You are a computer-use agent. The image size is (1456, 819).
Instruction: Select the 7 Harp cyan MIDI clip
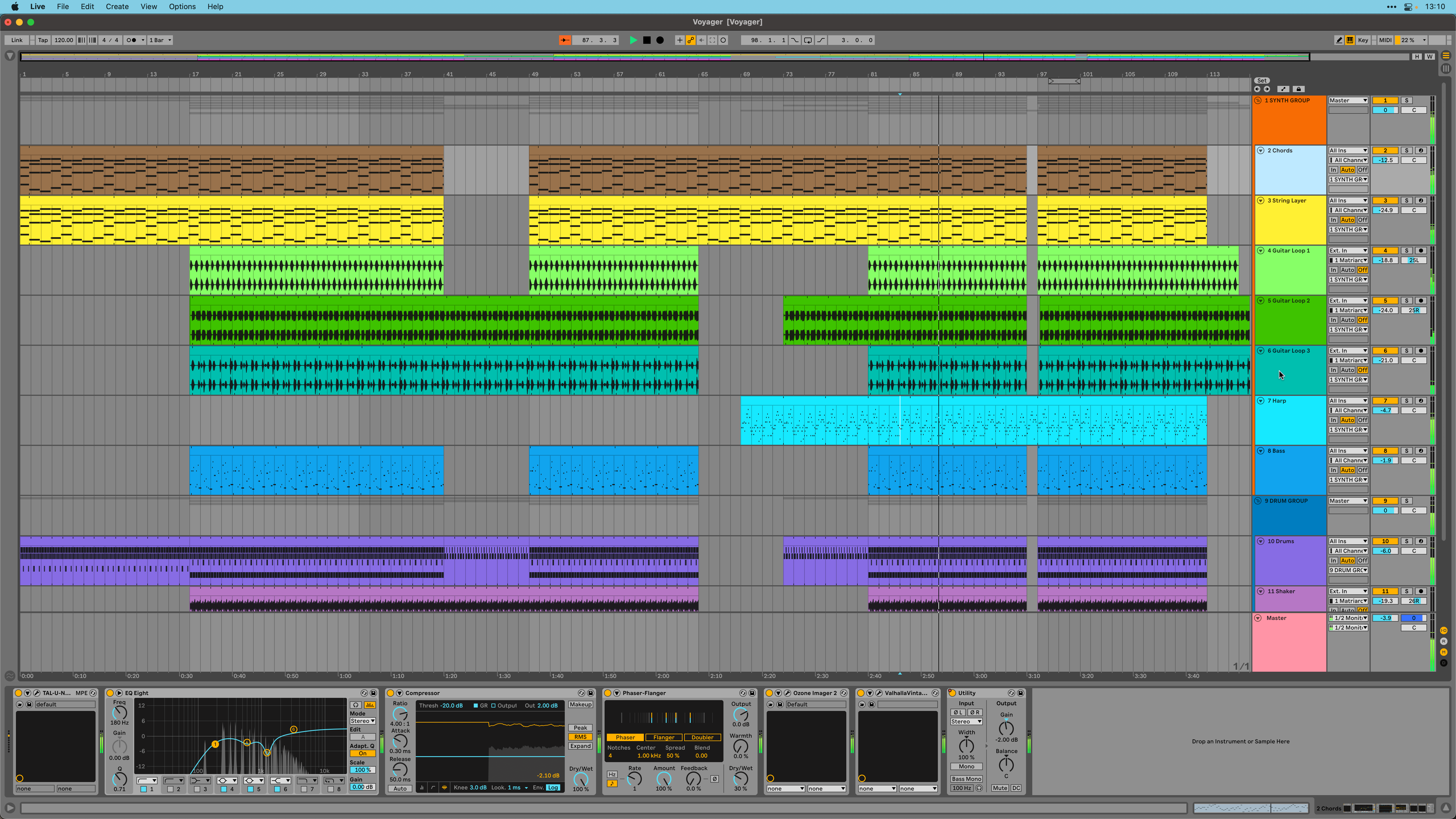[973, 420]
